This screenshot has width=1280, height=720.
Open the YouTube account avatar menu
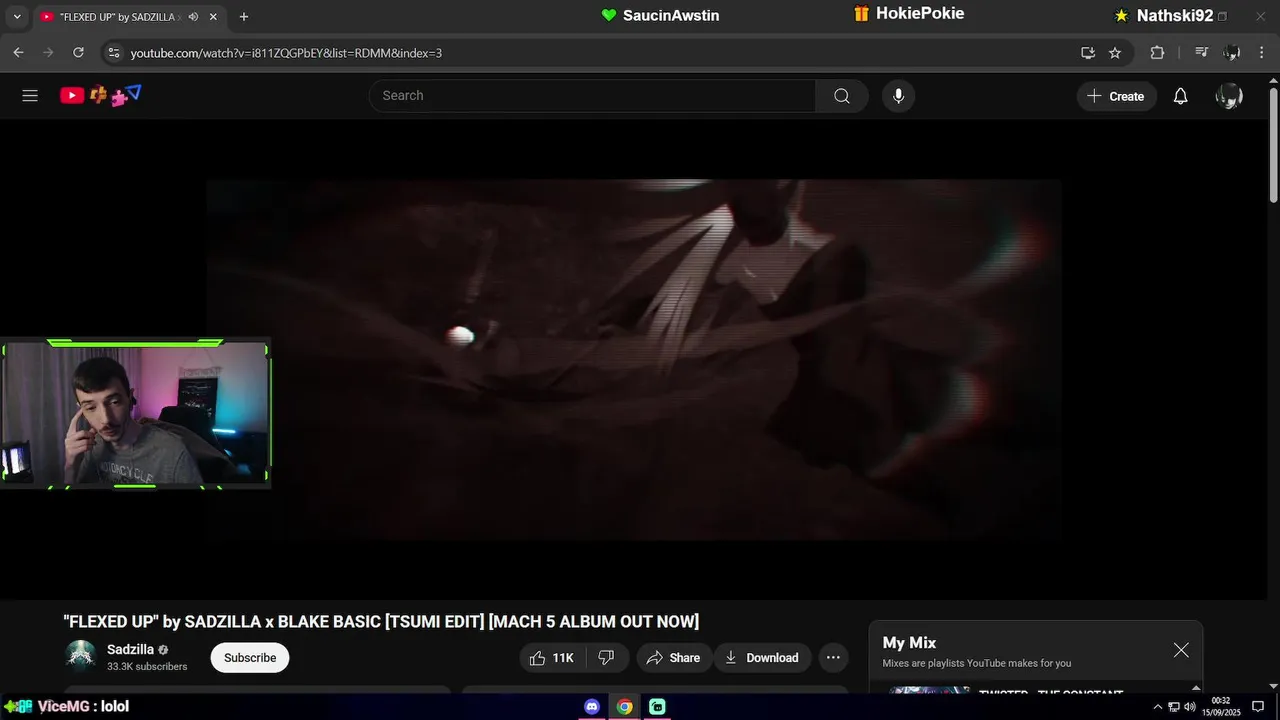(x=1229, y=96)
